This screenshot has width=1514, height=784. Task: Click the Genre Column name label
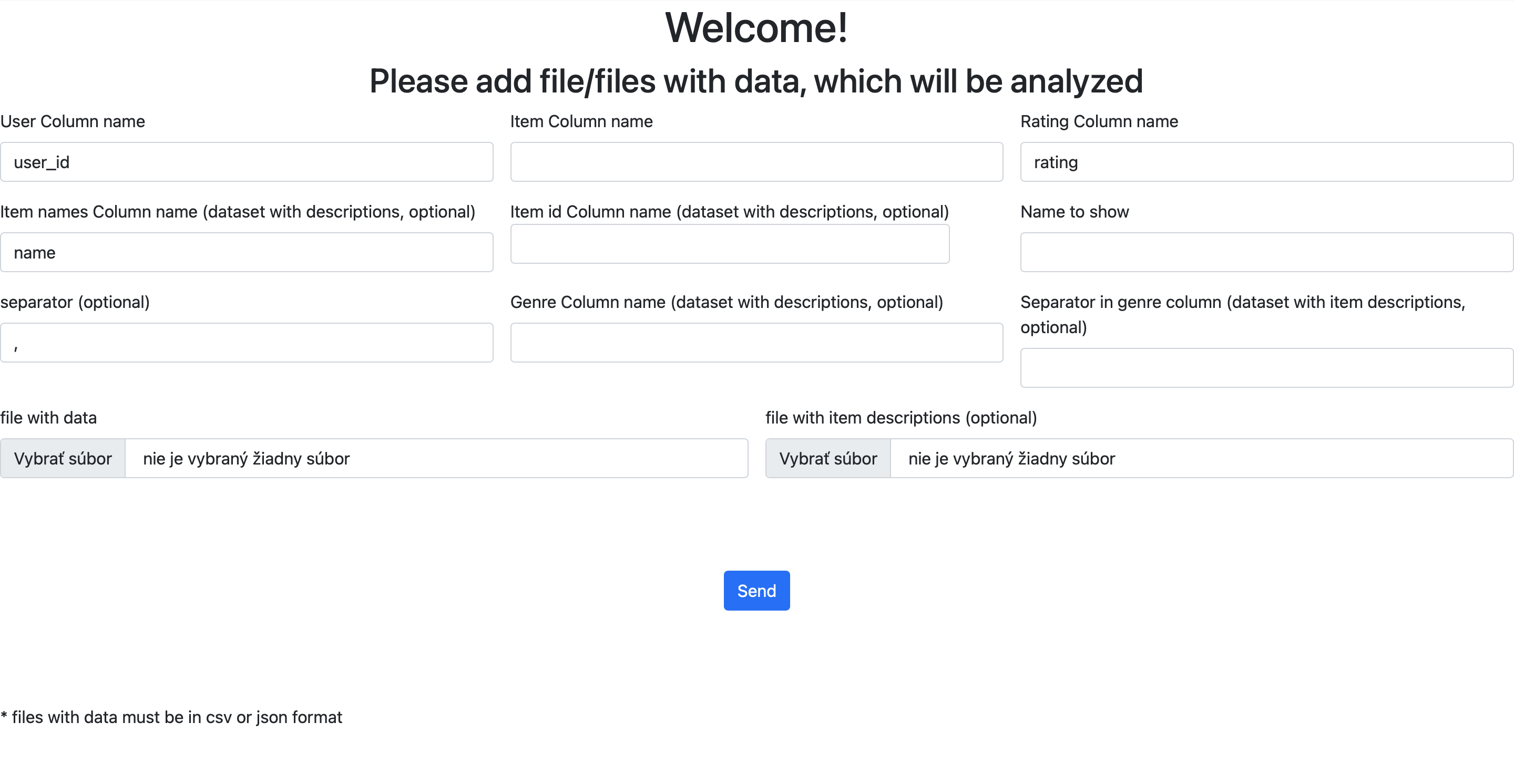click(x=727, y=302)
